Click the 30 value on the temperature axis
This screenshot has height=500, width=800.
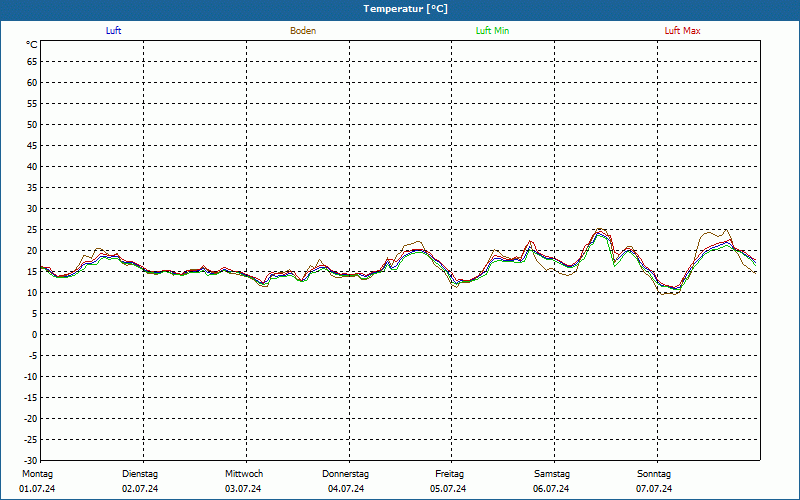coord(32,209)
